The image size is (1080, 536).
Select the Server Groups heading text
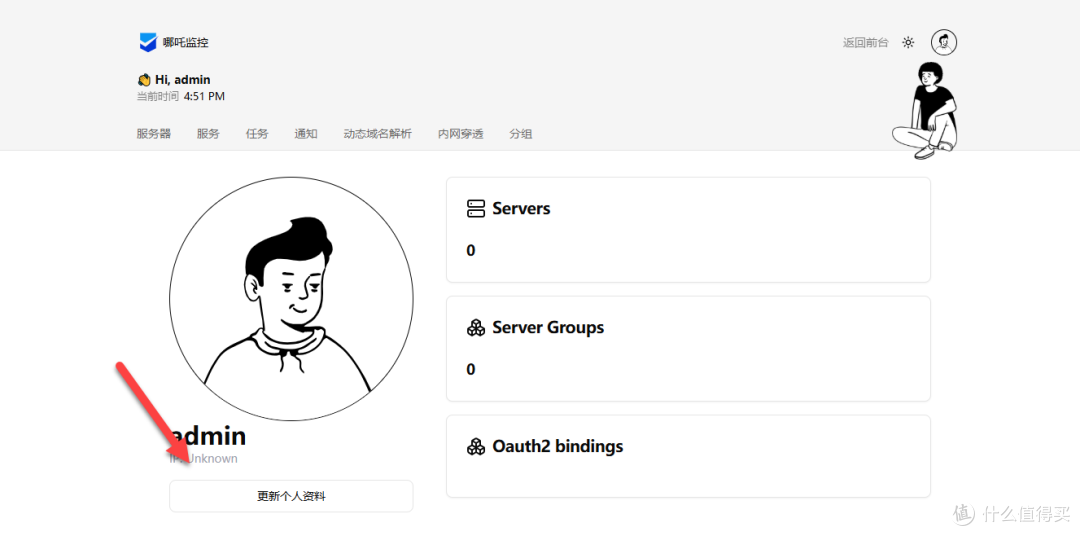pyautogui.click(x=548, y=328)
